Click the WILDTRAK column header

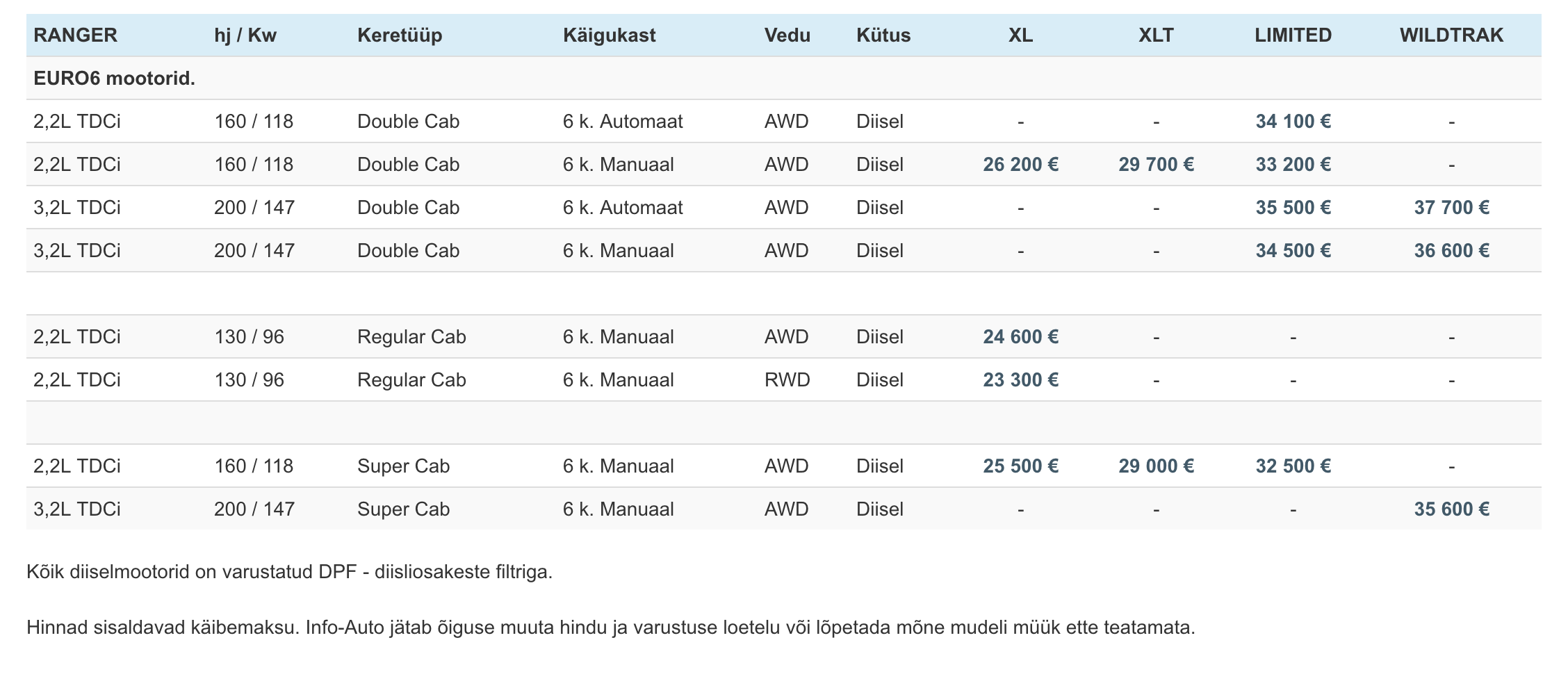click(x=1451, y=35)
